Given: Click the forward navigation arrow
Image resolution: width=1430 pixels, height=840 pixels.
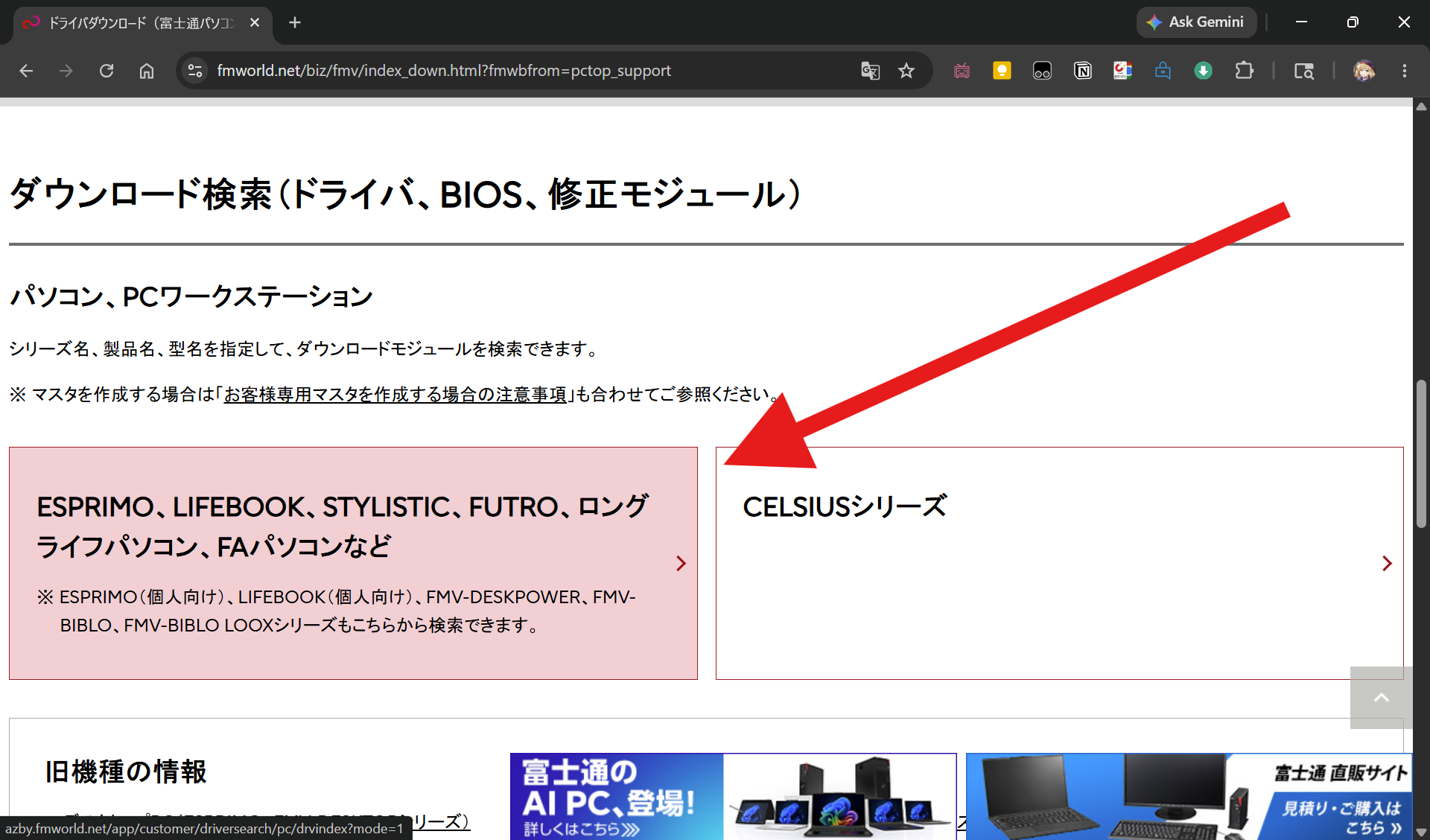Looking at the screenshot, I should (66, 71).
